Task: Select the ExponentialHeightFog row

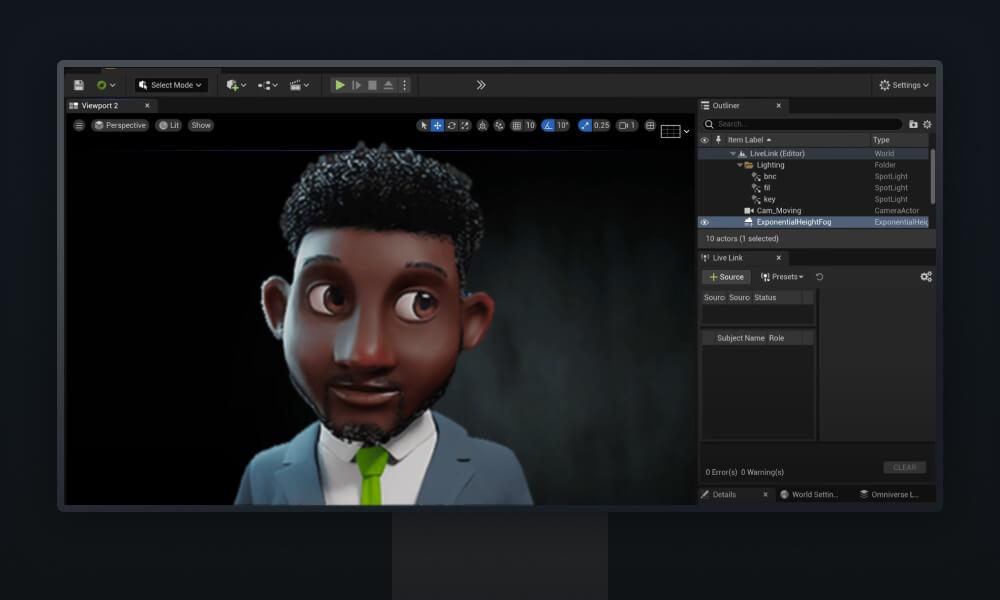Action: 813,223
